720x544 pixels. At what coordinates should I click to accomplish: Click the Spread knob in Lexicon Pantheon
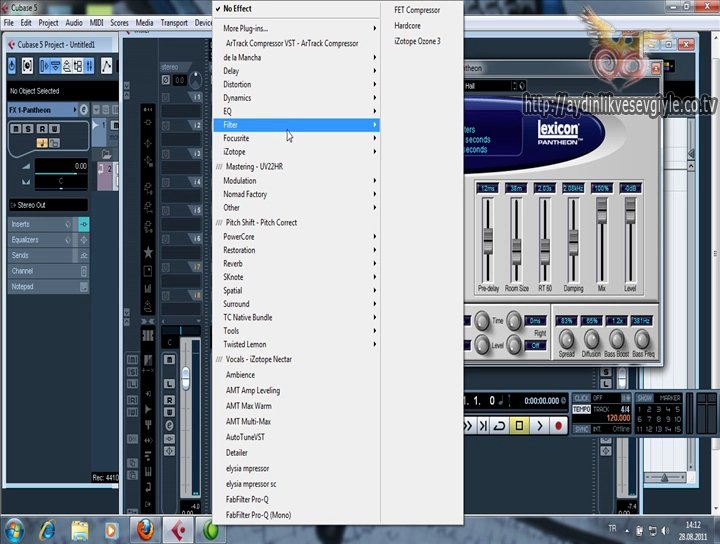(x=567, y=340)
